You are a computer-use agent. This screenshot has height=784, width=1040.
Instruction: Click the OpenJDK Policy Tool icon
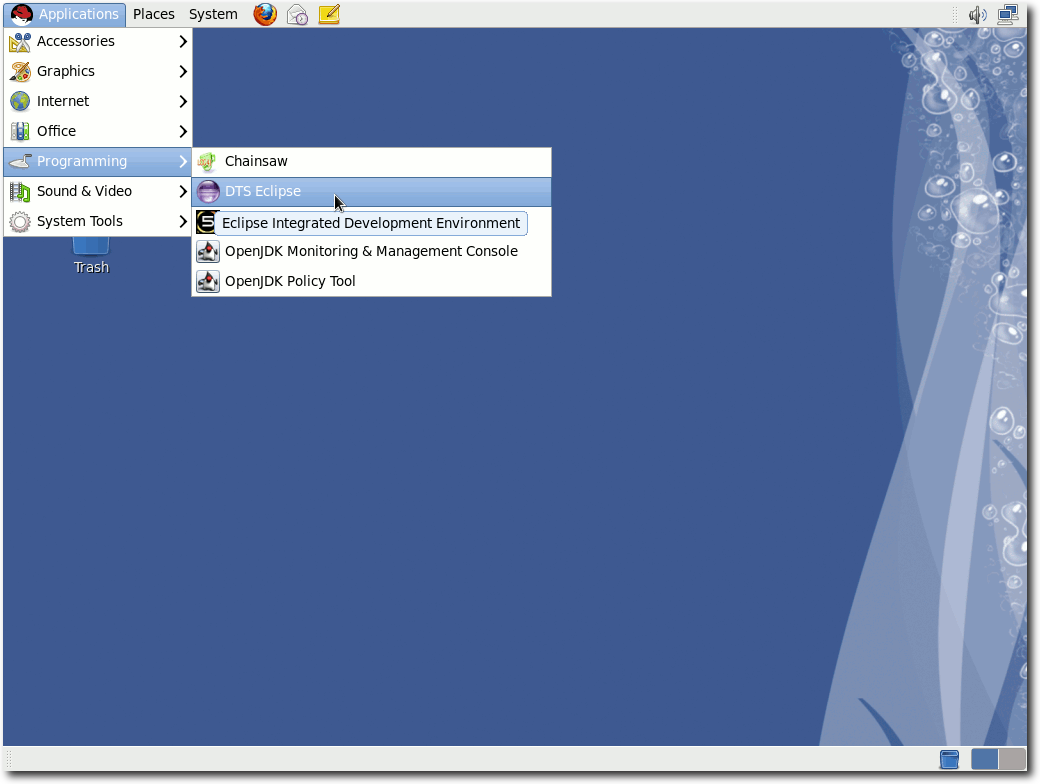click(207, 282)
